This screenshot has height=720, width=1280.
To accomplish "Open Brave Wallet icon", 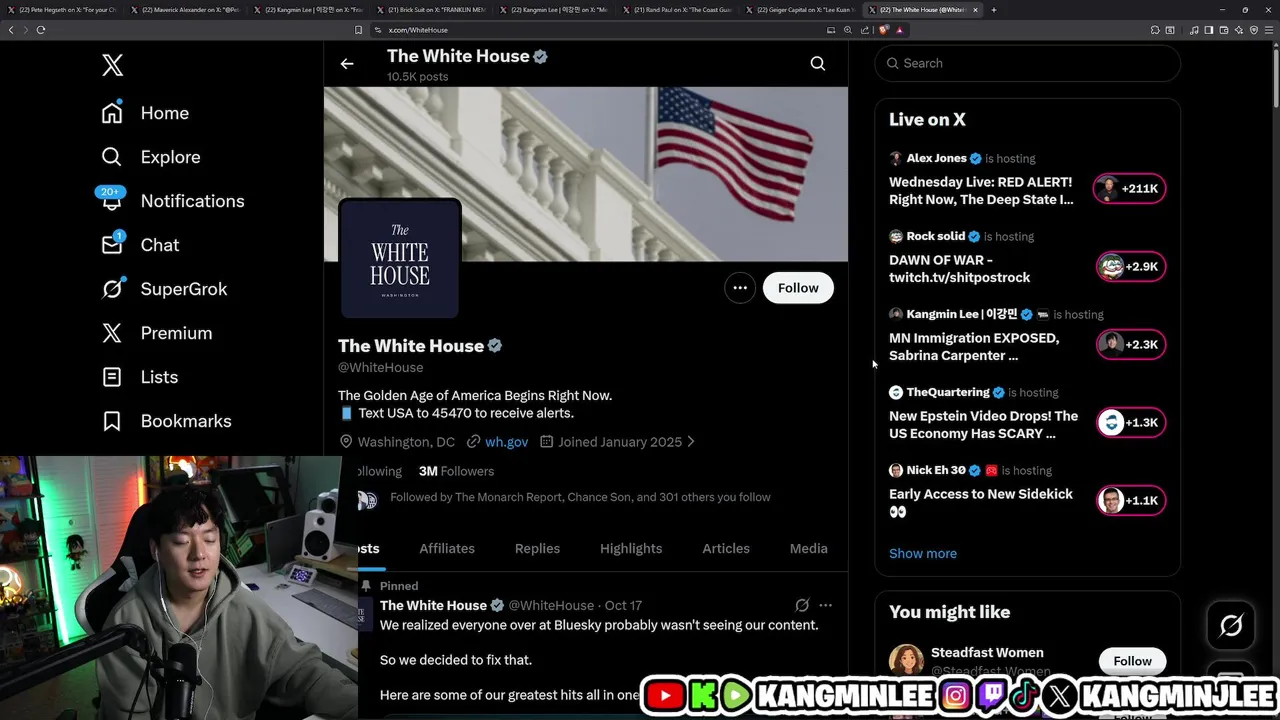I will click(x=1224, y=30).
